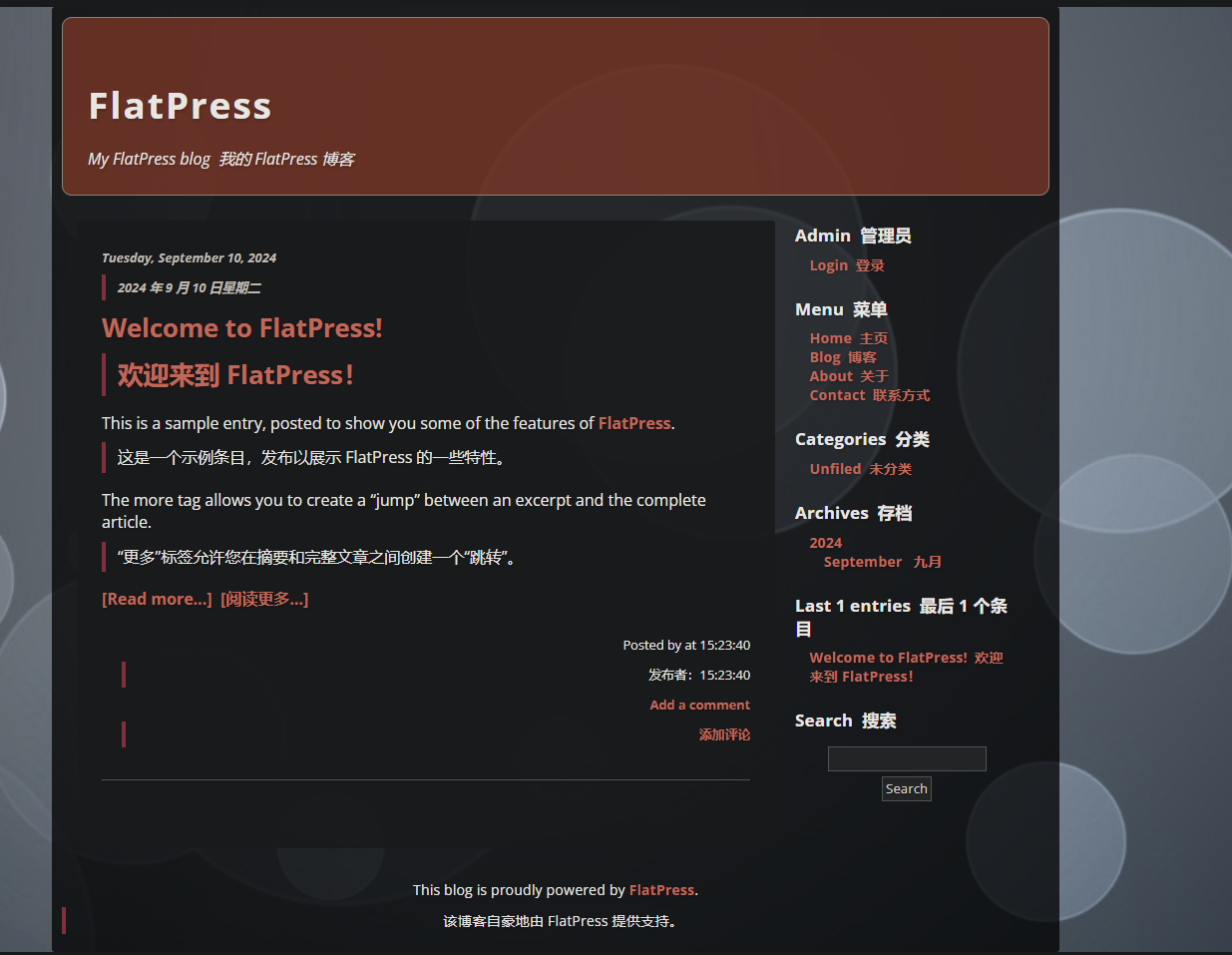This screenshot has width=1232, height=955.
Task: Click the Add a comment link
Action: click(699, 705)
